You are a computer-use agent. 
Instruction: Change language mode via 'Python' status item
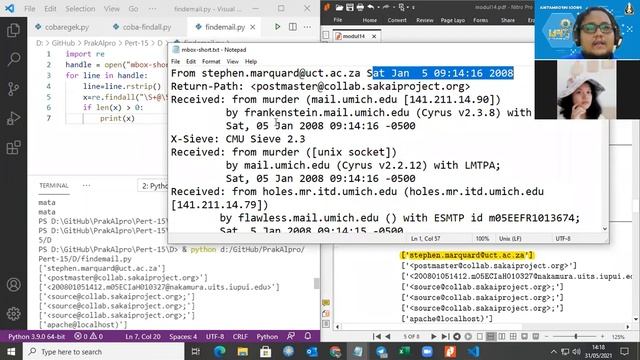tap(267, 336)
